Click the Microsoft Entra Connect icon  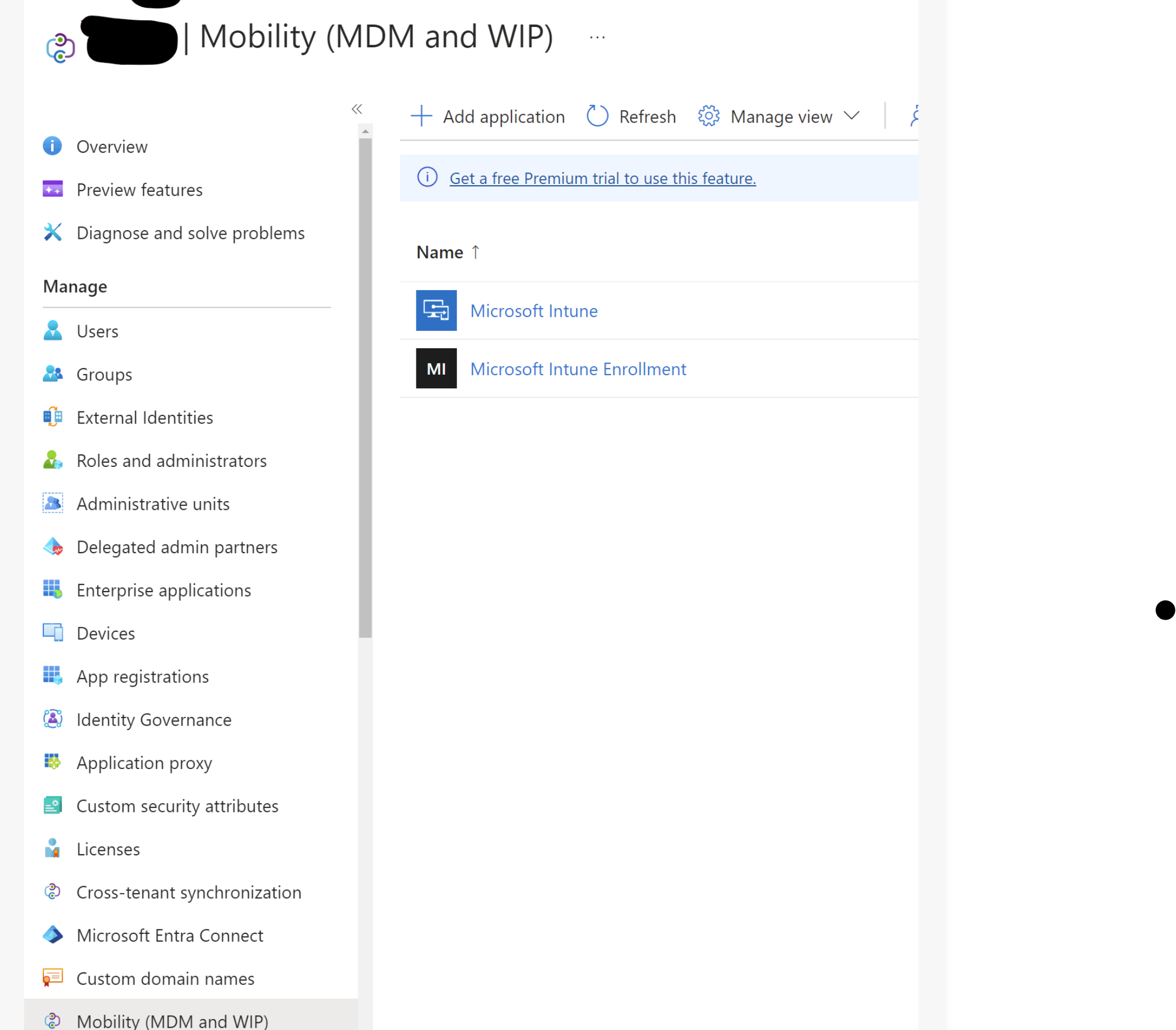(x=52, y=934)
